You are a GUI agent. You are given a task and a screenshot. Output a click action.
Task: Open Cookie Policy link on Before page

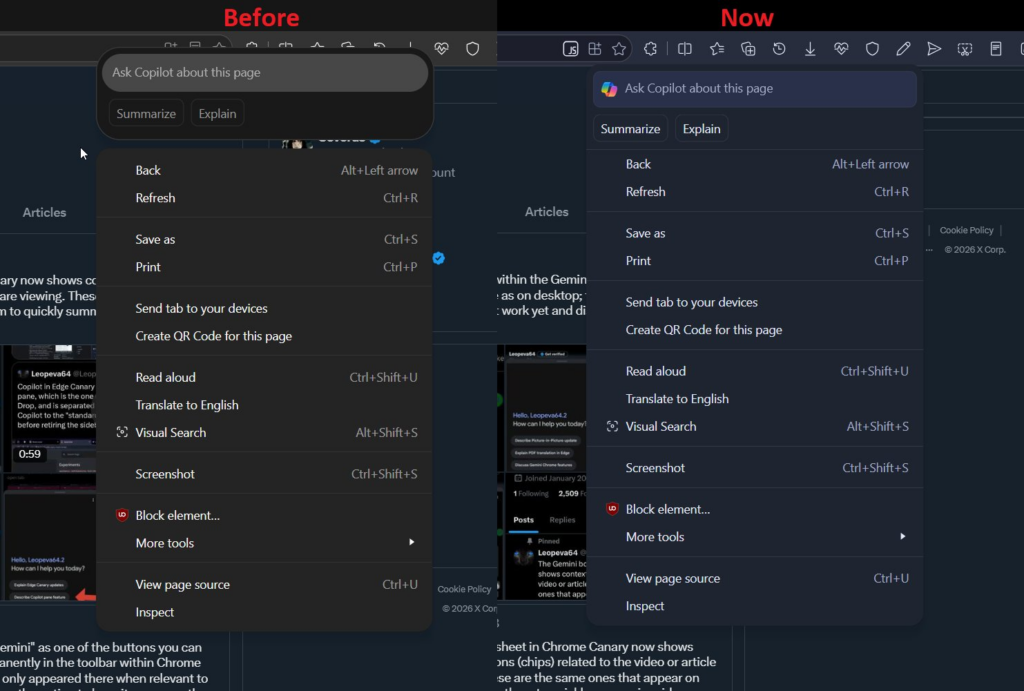(464, 589)
